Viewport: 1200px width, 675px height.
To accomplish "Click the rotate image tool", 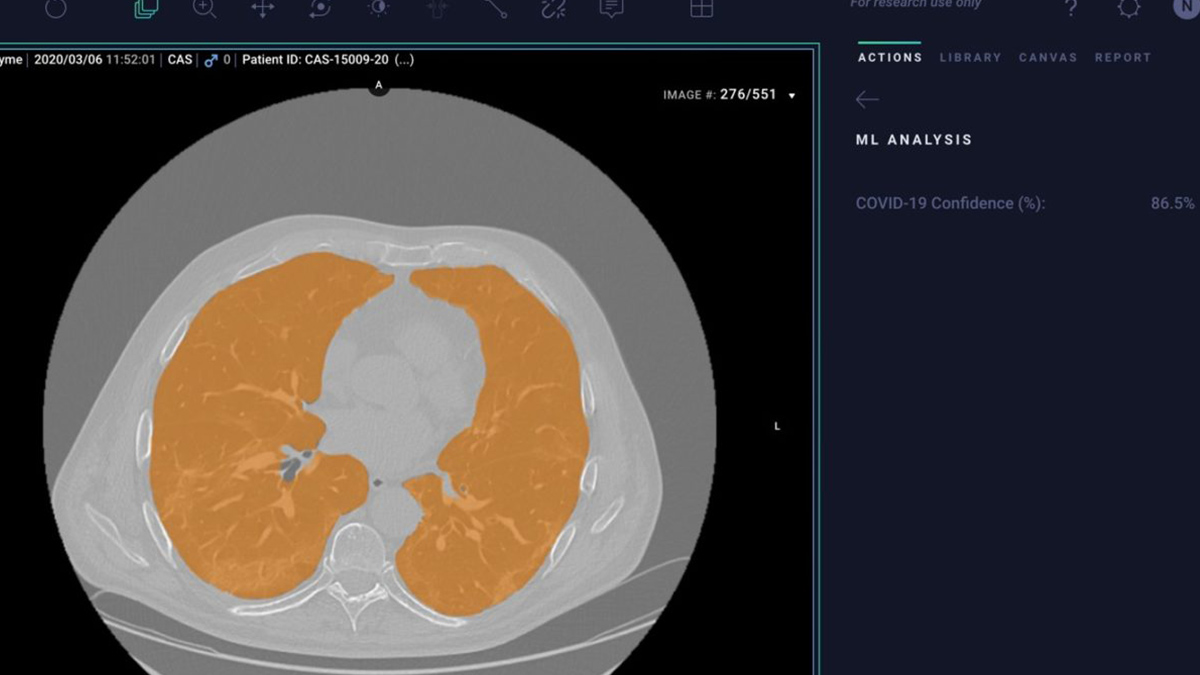I will click(320, 9).
